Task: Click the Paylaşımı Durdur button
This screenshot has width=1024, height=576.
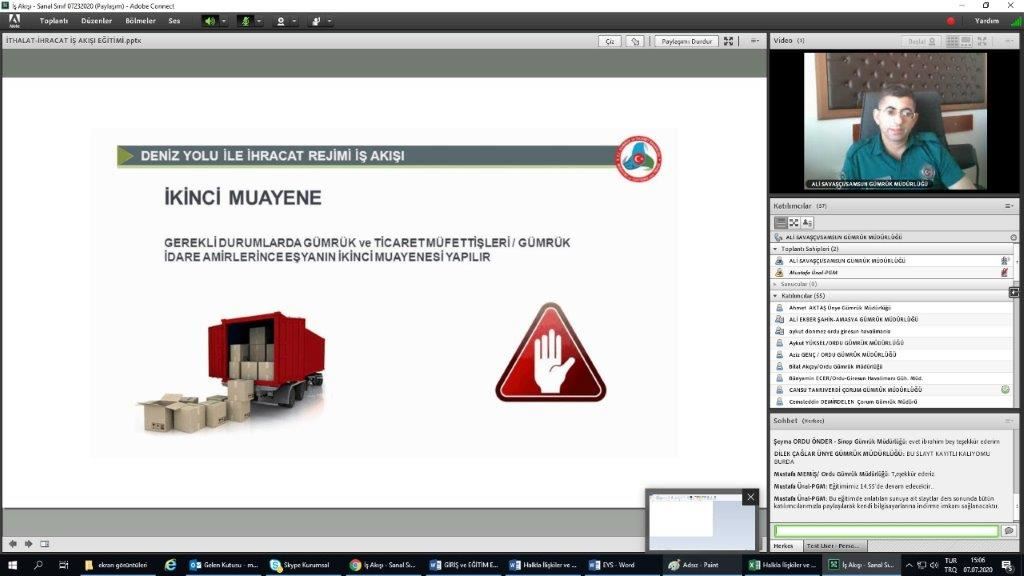Action: pos(685,41)
